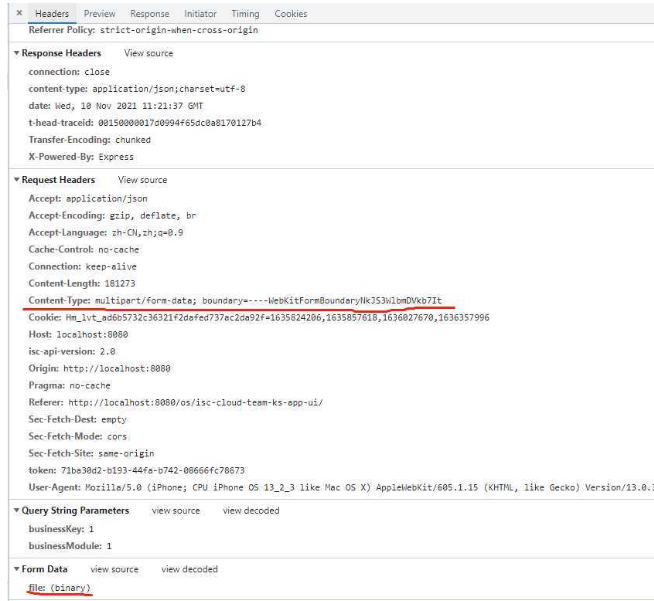The image size is (654, 601).
Task: Select file: (binary) form data entry
Action: [x=59, y=588]
